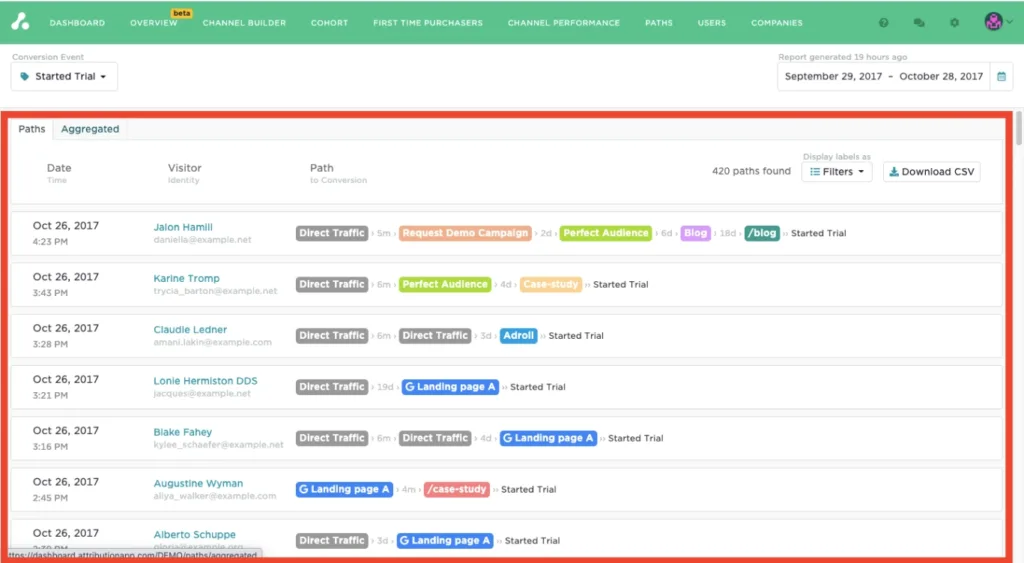The height and width of the screenshot is (563, 1024).
Task: Click the teal /blog label
Action: pos(761,233)
